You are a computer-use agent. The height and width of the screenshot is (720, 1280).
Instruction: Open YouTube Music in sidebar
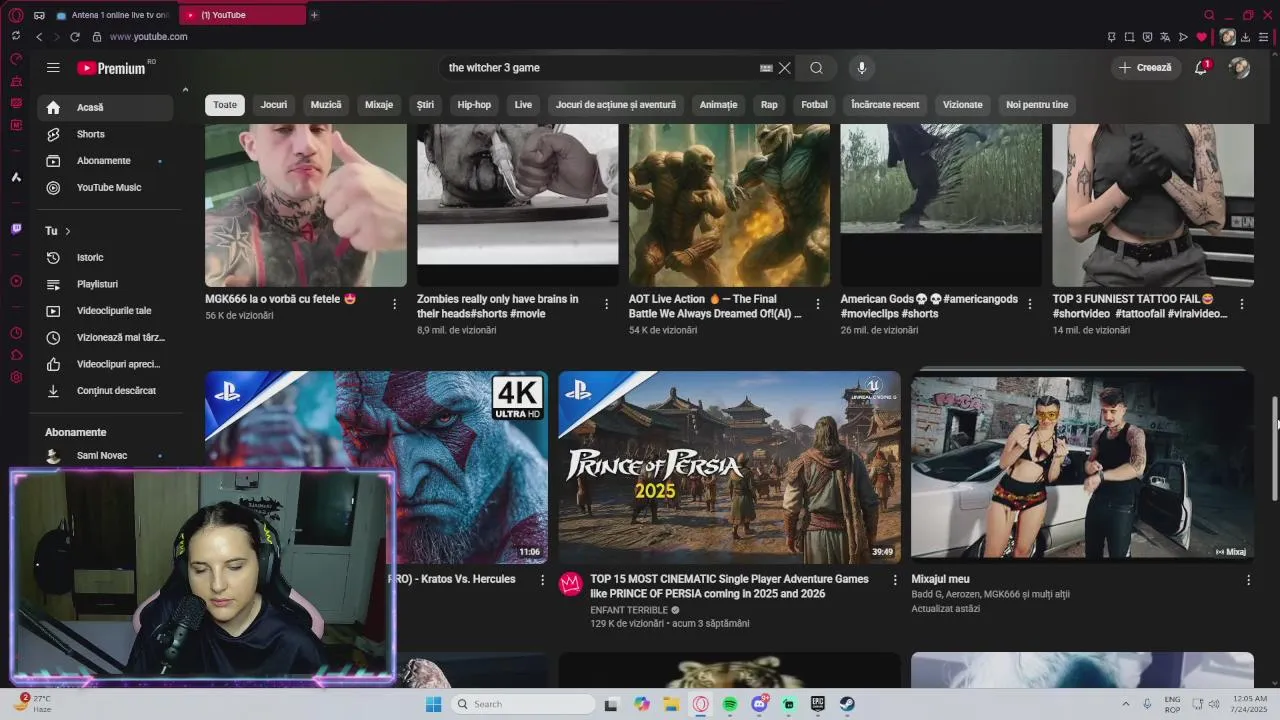tap(105, 188)
